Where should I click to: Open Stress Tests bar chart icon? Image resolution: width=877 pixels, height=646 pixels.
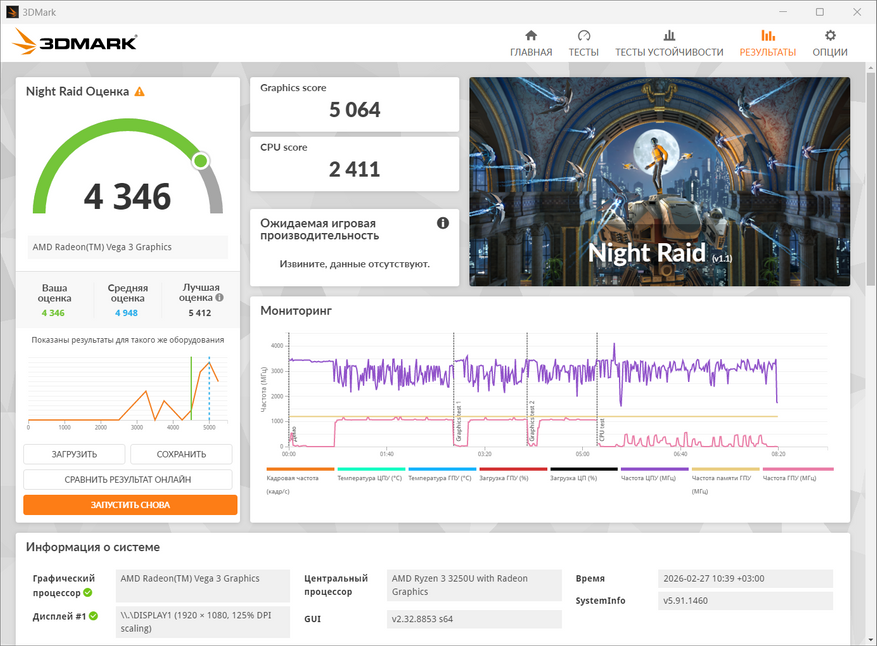pos(669,36)
